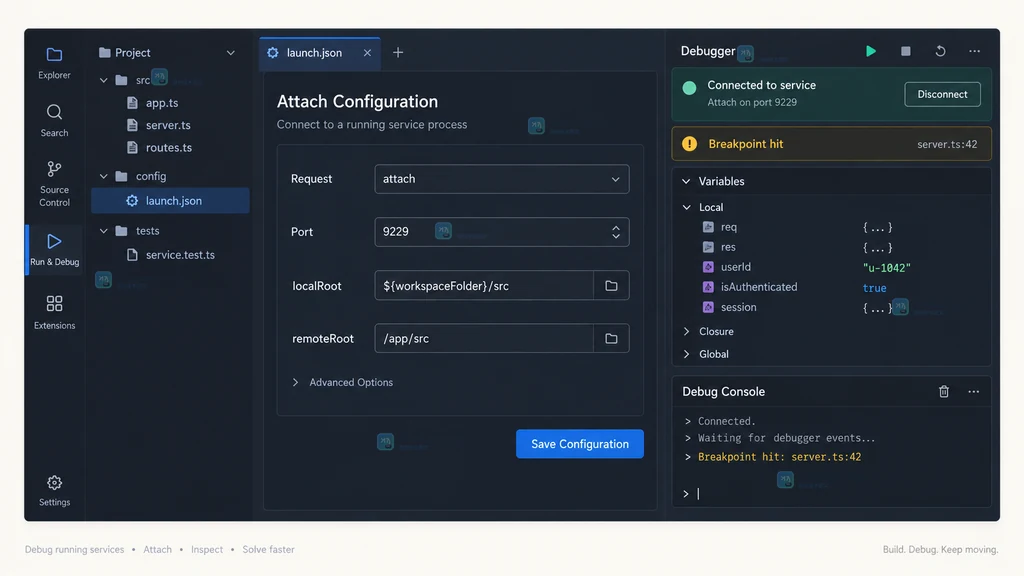The height and width of the screenshot is (576, 1024).
Task: Click the req value "{...}"
Action: (877, 227)
